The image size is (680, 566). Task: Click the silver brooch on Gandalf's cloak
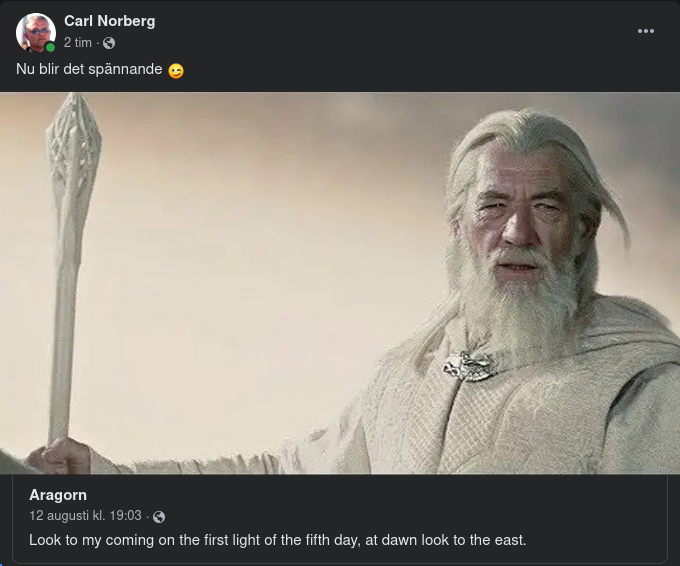tap(467, 366)
